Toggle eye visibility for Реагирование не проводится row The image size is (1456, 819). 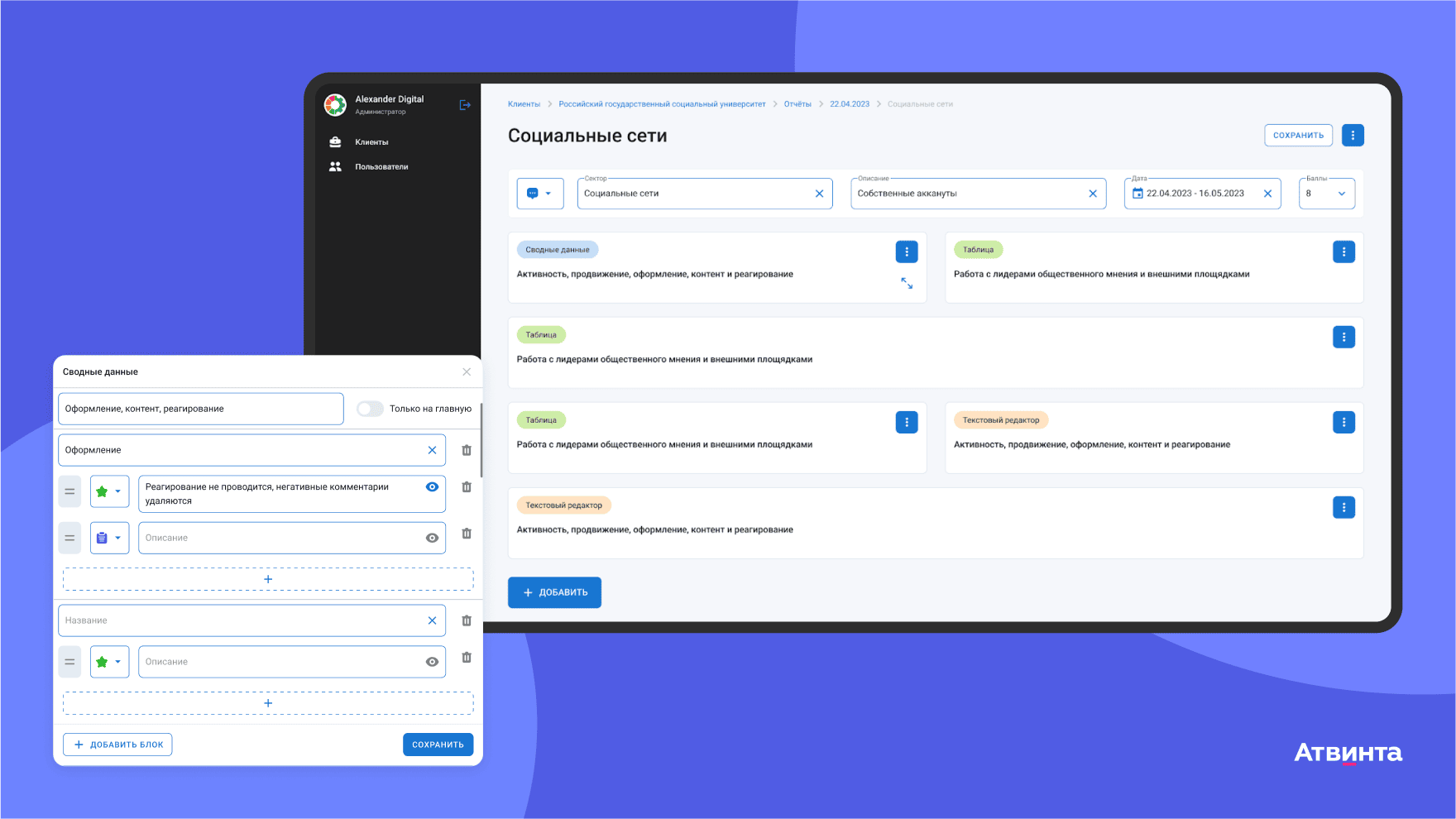pos(432,487)
